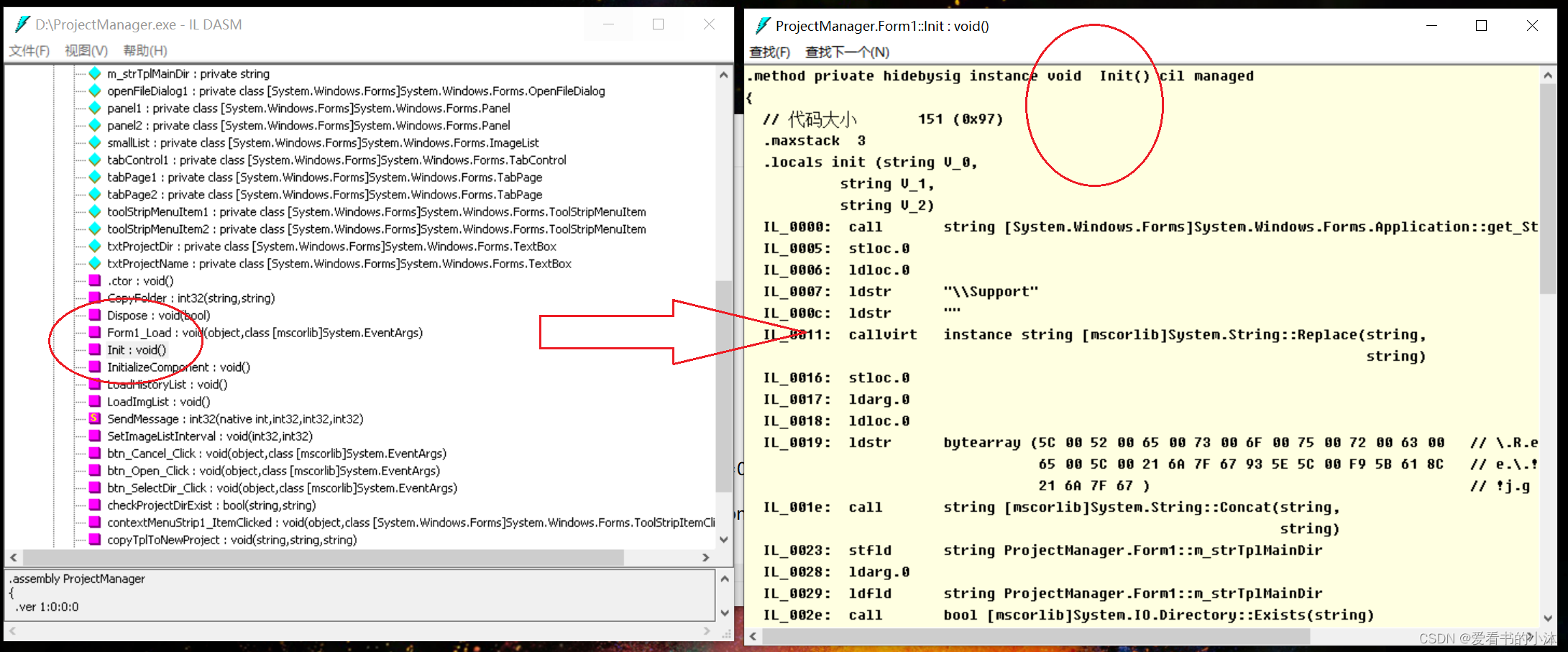Maximize the IL DASM main window
This screenshot has height=652, width=1568.
658,24
